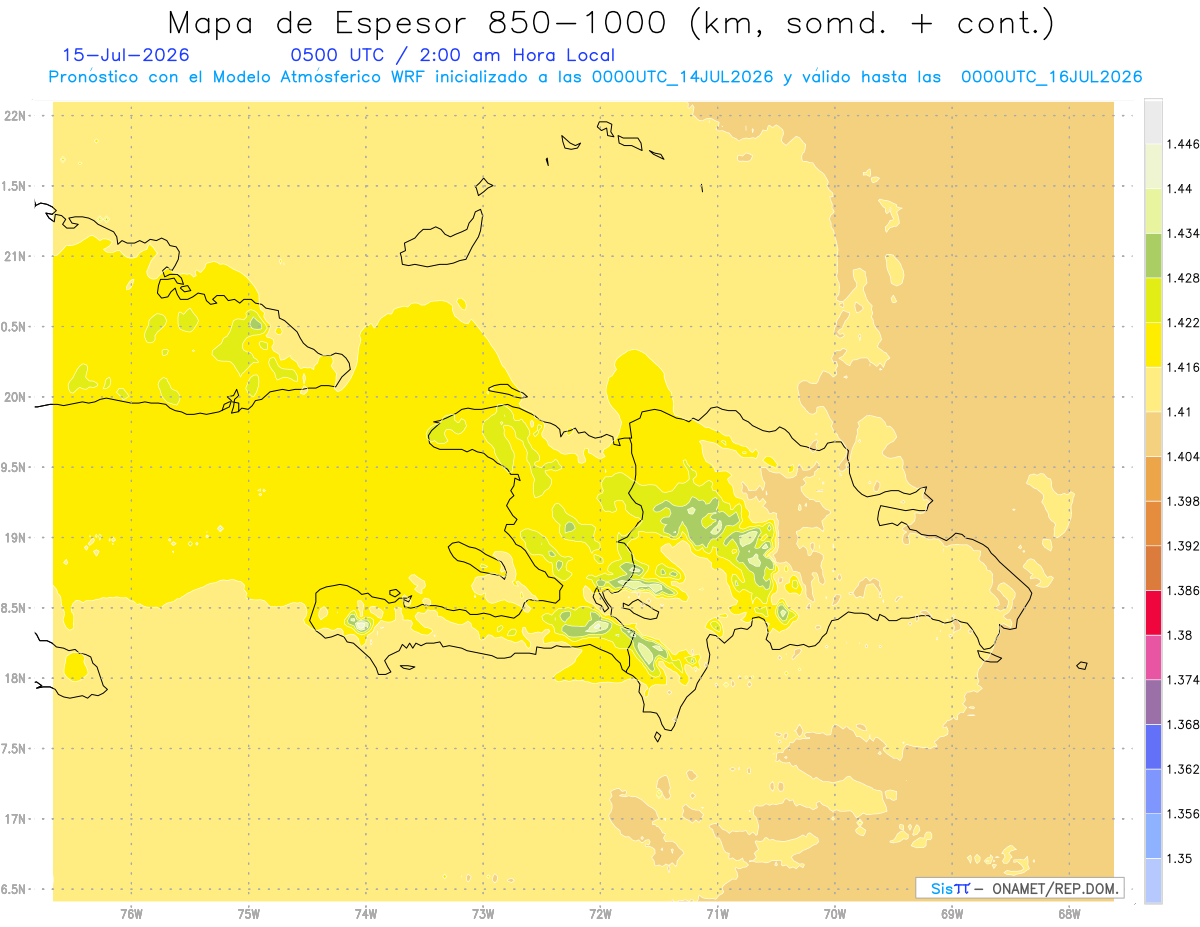
Task: Select the latitude label '20N'
Action: pyautogui.click(x=17, y=397)
